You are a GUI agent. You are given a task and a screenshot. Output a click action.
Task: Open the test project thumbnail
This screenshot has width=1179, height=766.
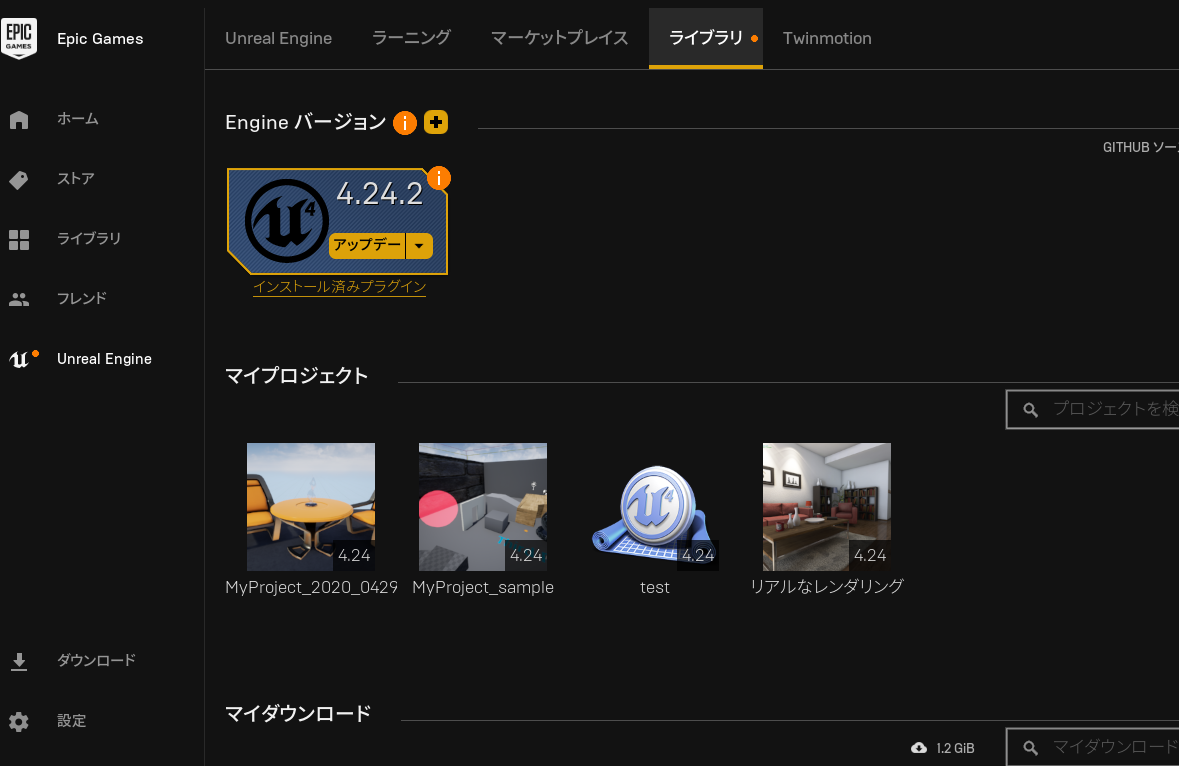pyautogui.click(x=655, y=507)
